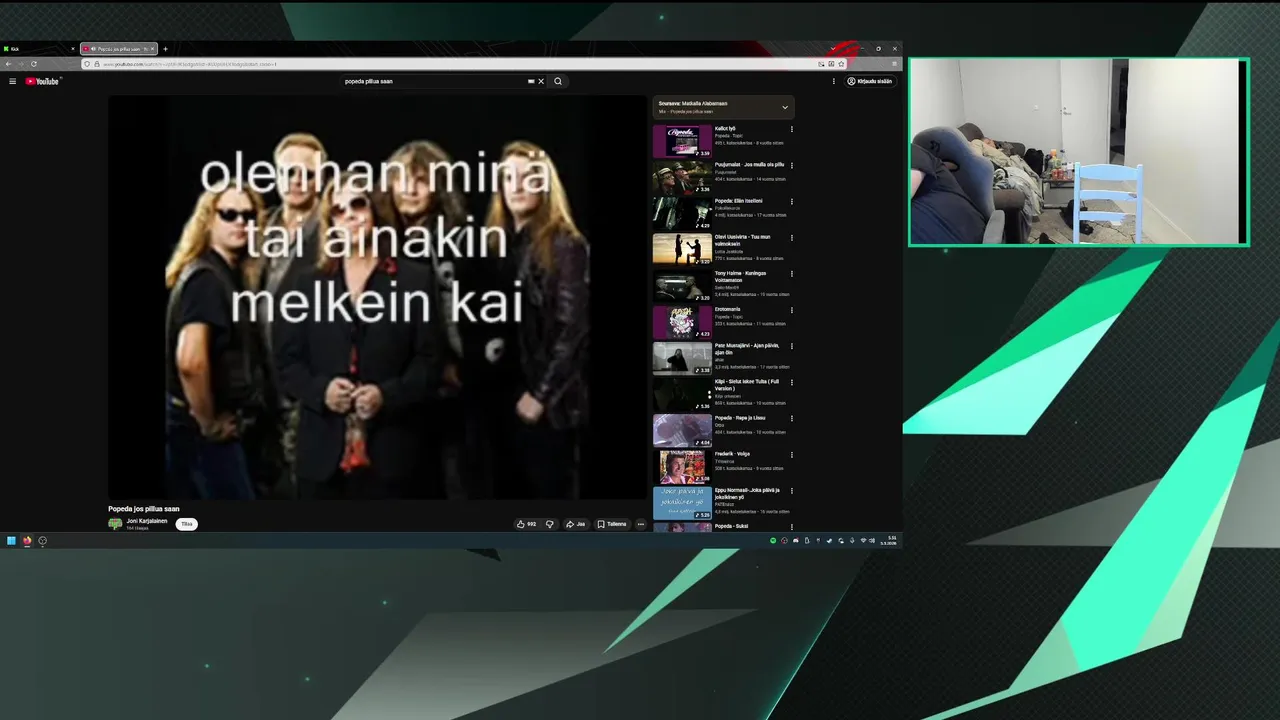Open the circular app icon on taskbar
This screenshot has width=1280, height=720.
(42, 541)
